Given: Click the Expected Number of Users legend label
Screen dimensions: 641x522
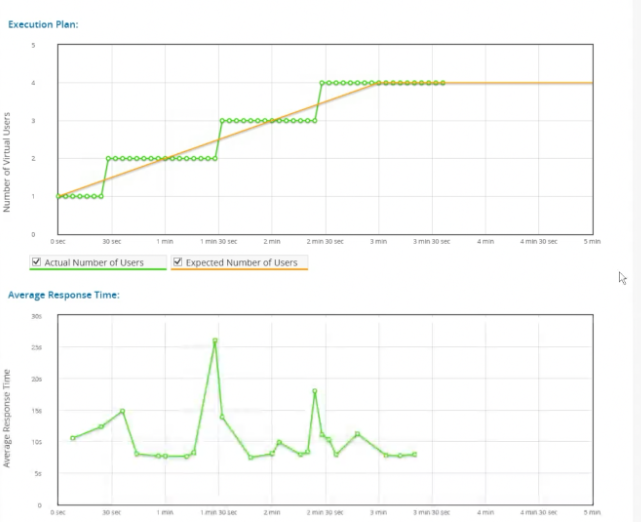Looking at the screenshot, I should point(240,262).
